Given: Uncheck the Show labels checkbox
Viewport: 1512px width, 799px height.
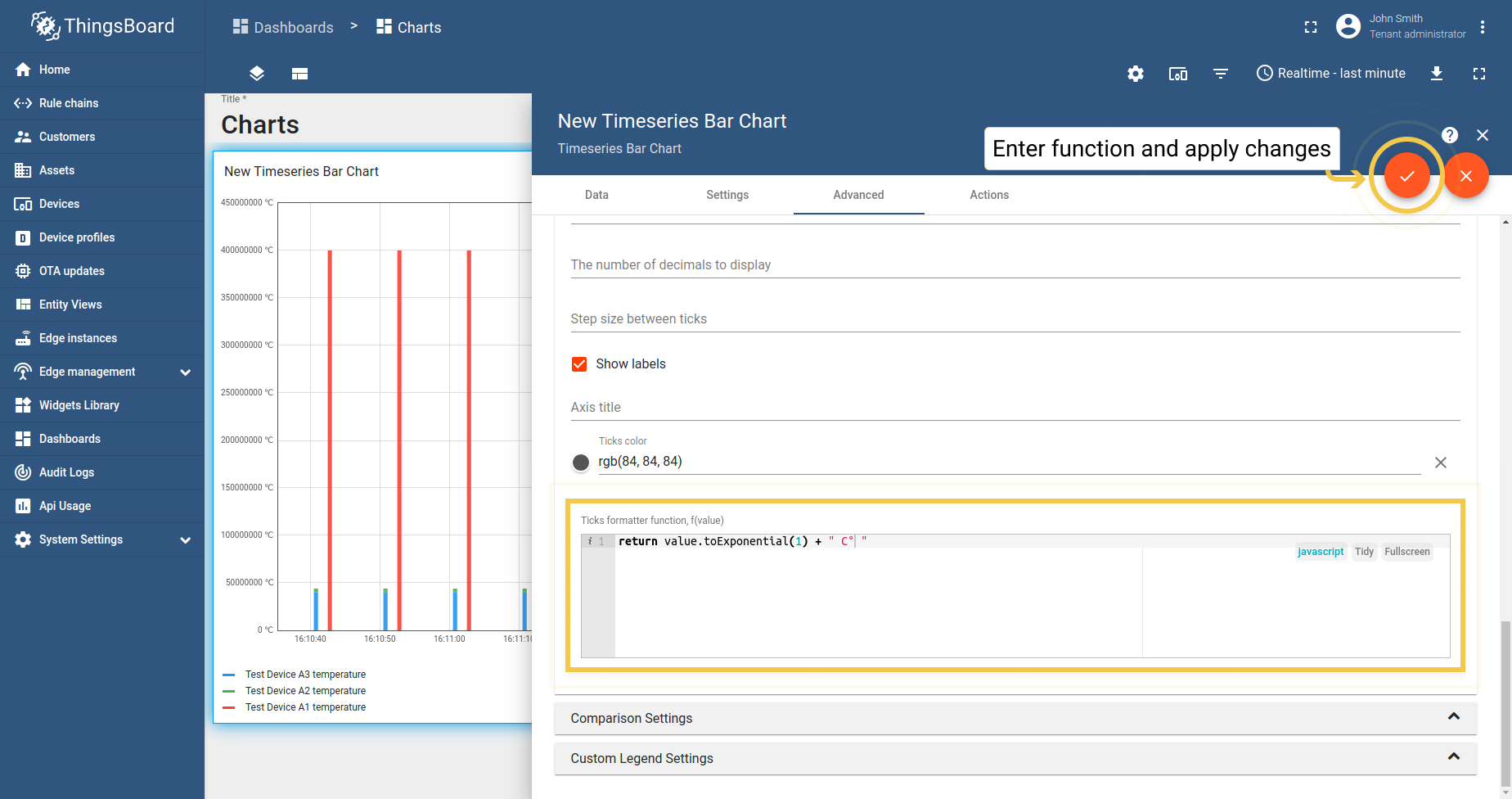Looking at the screenshot, I should [579, 364].
